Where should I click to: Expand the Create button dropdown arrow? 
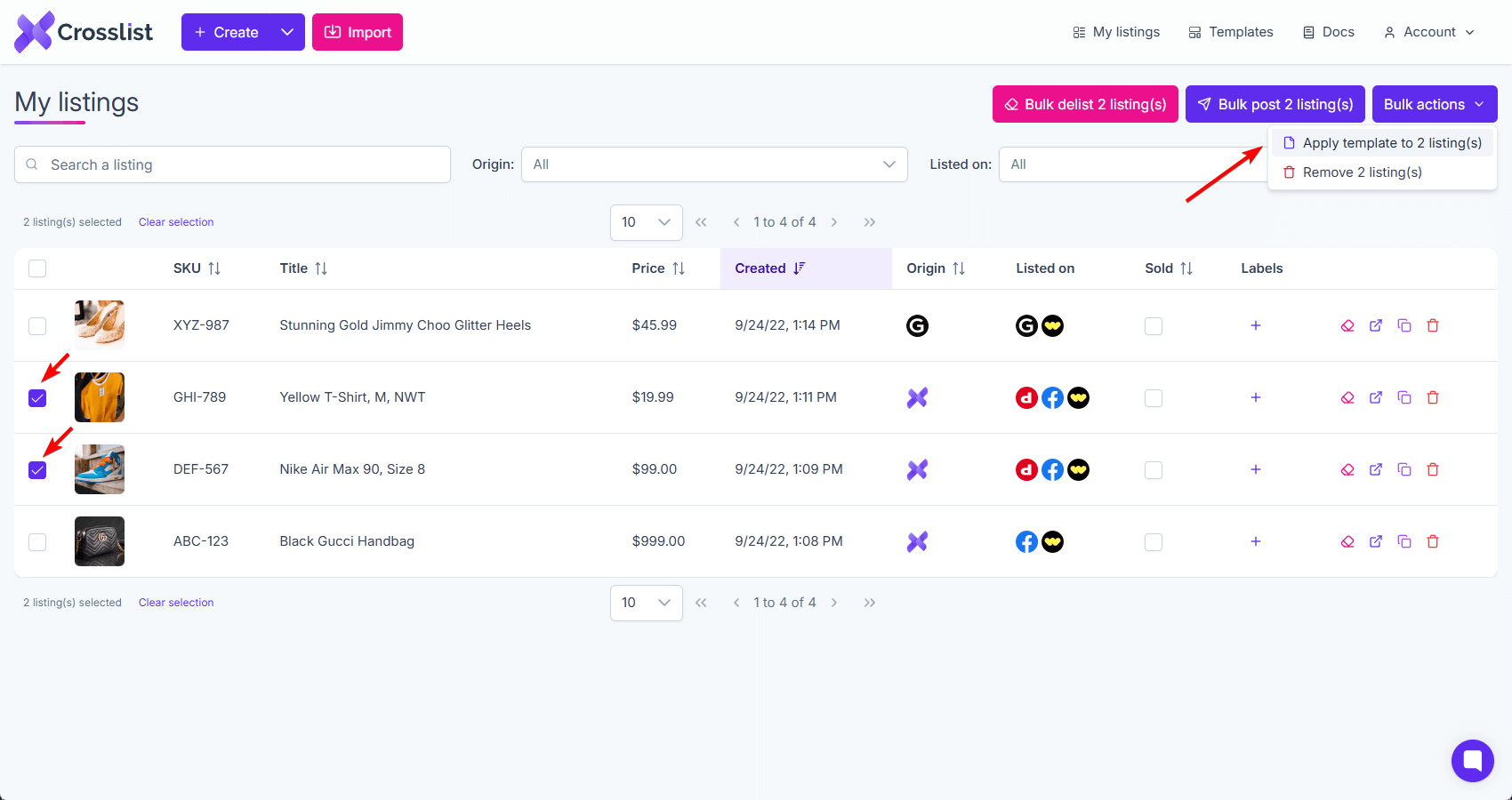(x=287, y=32)
